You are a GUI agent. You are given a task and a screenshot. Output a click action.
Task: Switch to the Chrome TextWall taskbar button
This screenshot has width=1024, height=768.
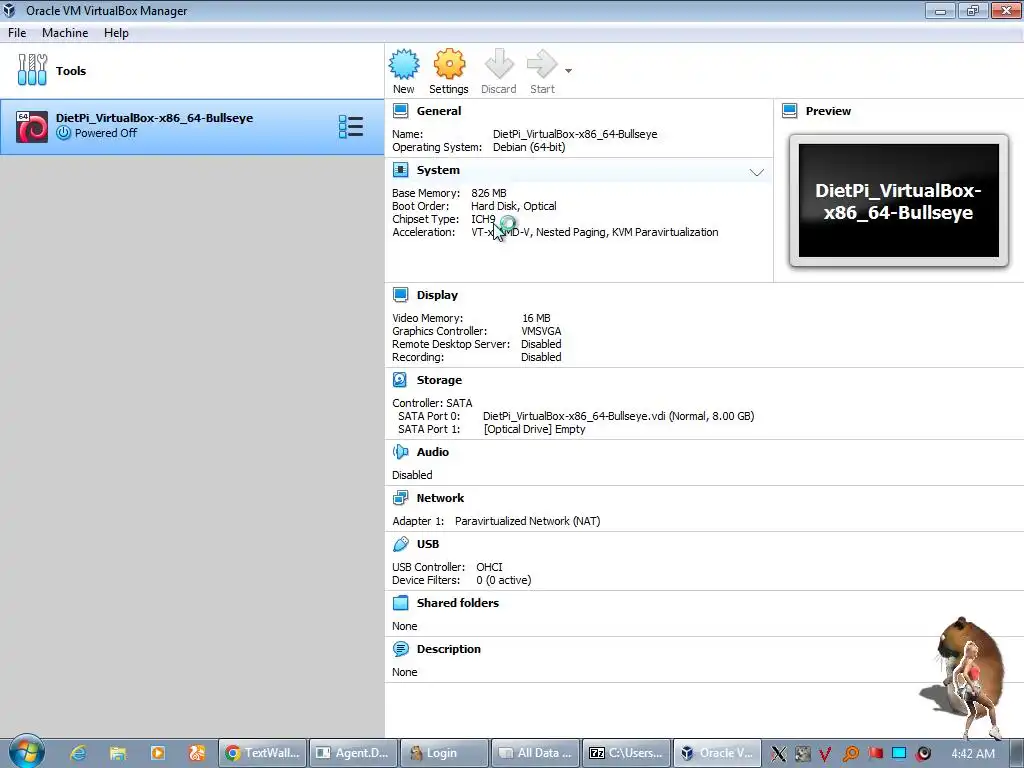(x=262, y=753)
